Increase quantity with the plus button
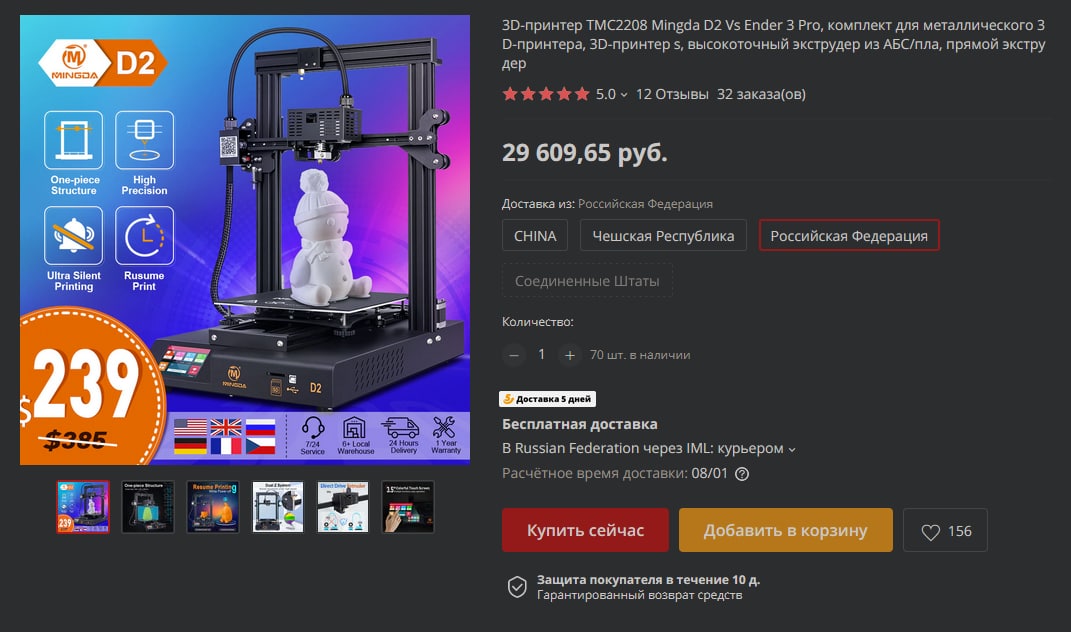Screen dimensions: 1071x632 click(x=570, y=355)
